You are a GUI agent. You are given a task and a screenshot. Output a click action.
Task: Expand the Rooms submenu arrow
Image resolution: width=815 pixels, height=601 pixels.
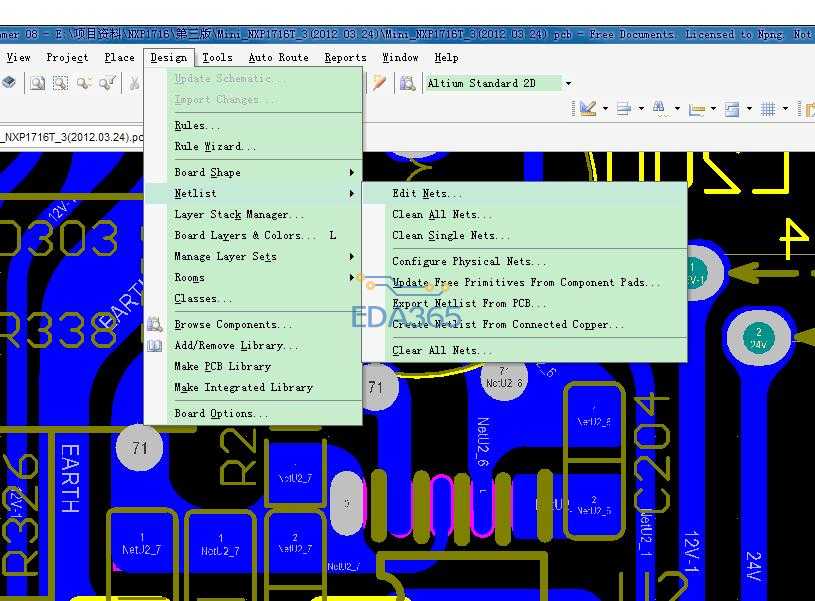click(352, 278)
